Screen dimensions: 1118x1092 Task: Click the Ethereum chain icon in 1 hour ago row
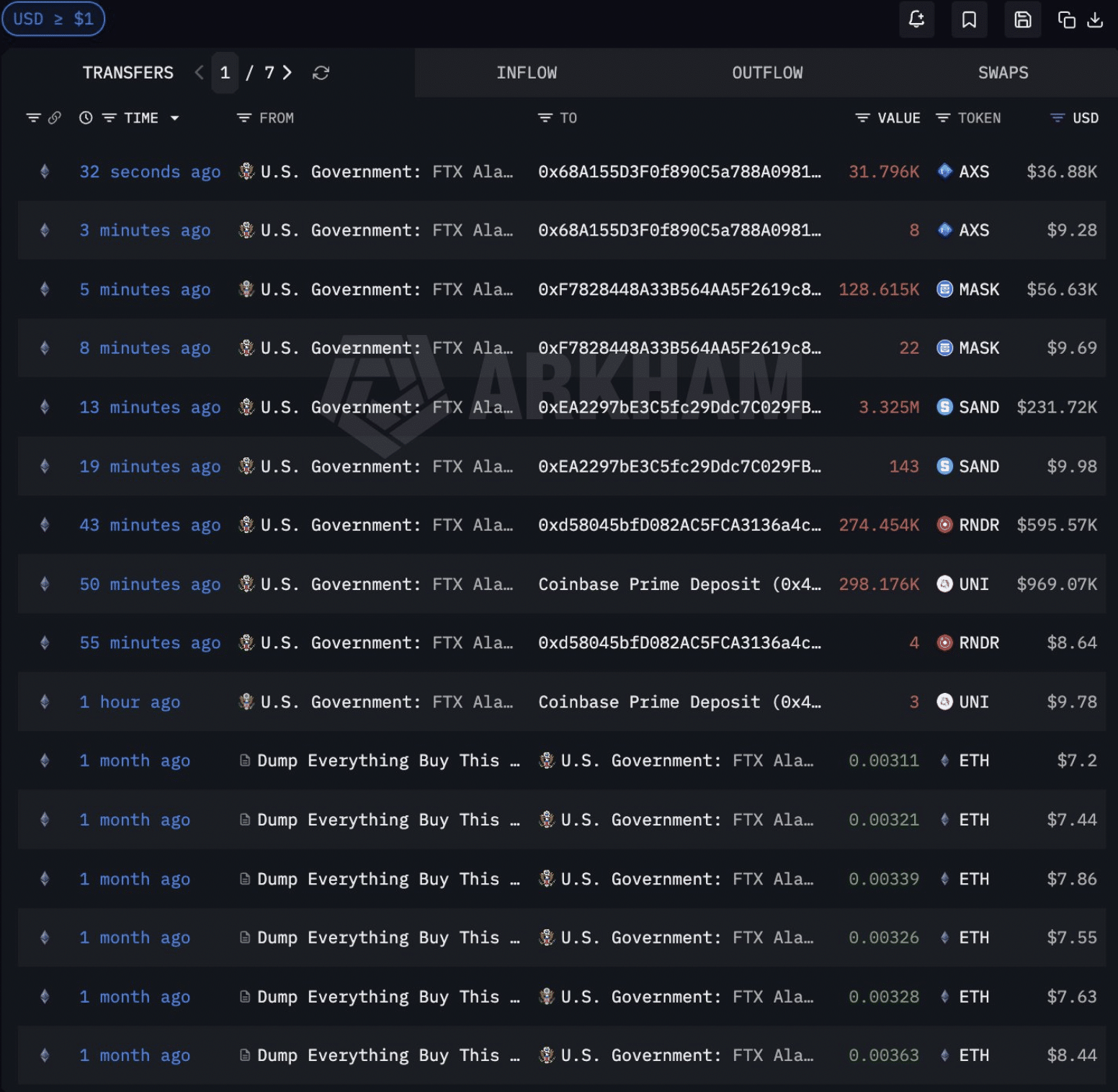tap(45, 702)
